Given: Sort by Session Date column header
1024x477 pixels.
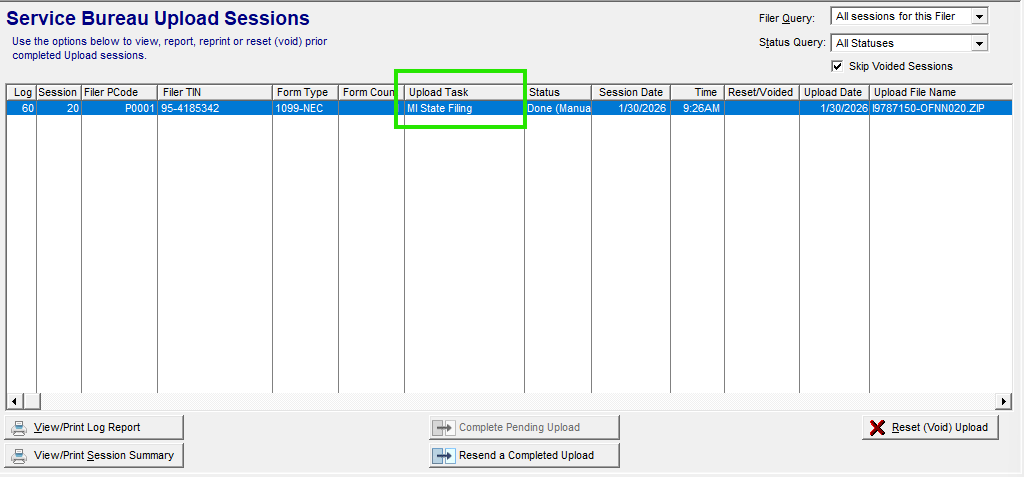Looking at the screenshot, I should 630,92.
